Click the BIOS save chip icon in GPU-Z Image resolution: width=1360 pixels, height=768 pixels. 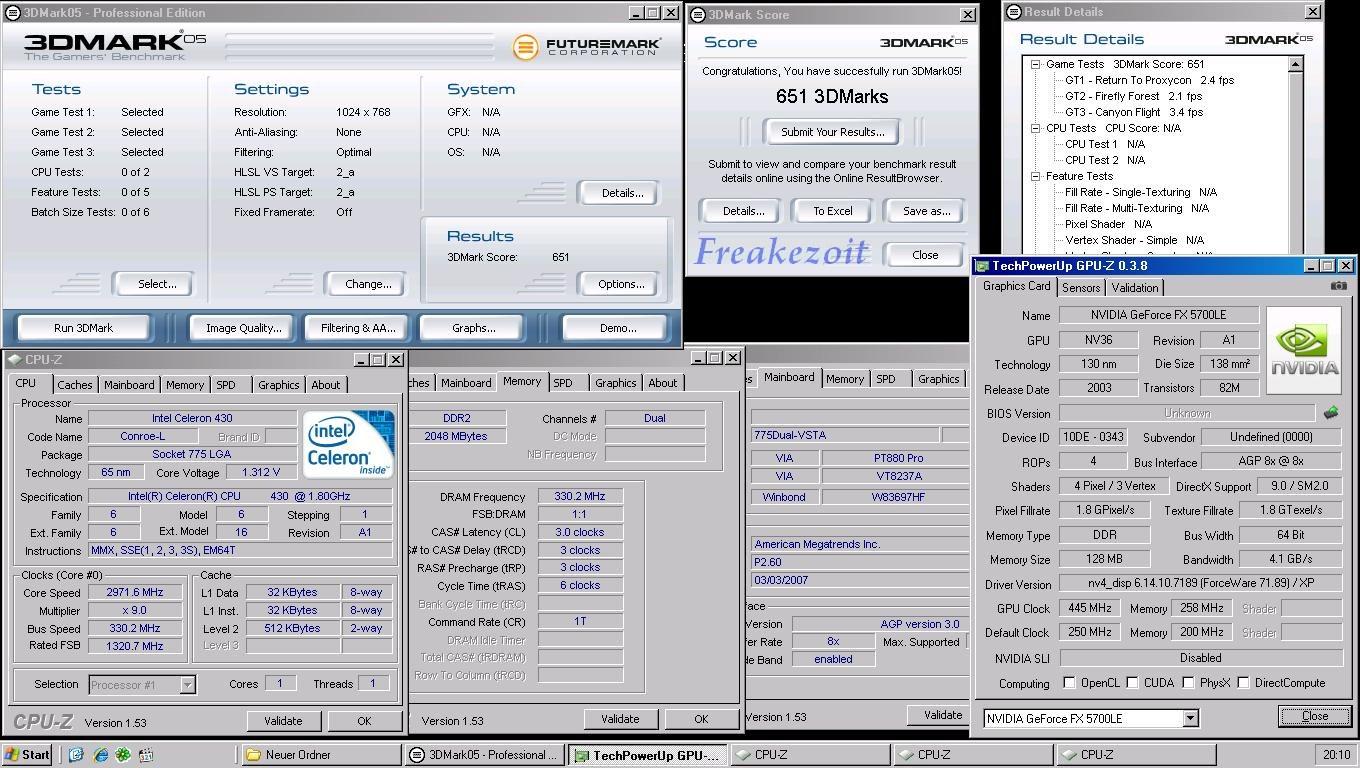1331,412
